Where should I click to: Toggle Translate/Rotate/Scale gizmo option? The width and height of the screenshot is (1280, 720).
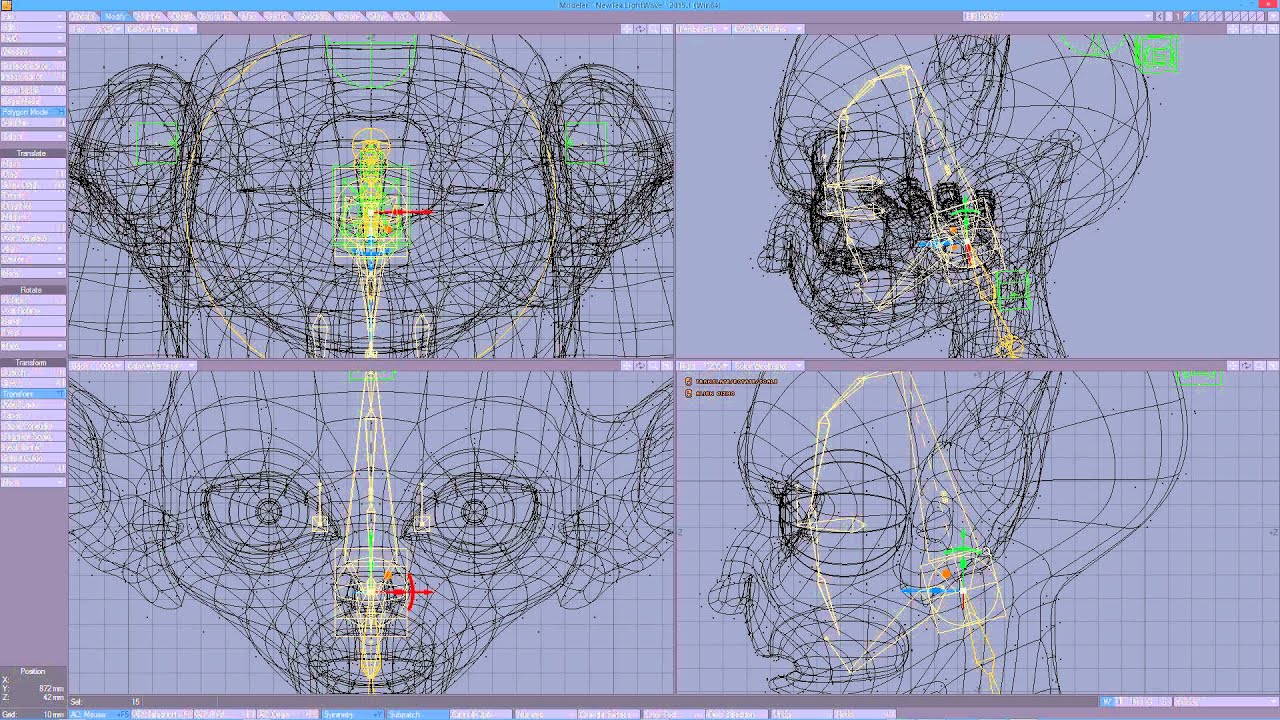tap(731, 381)
